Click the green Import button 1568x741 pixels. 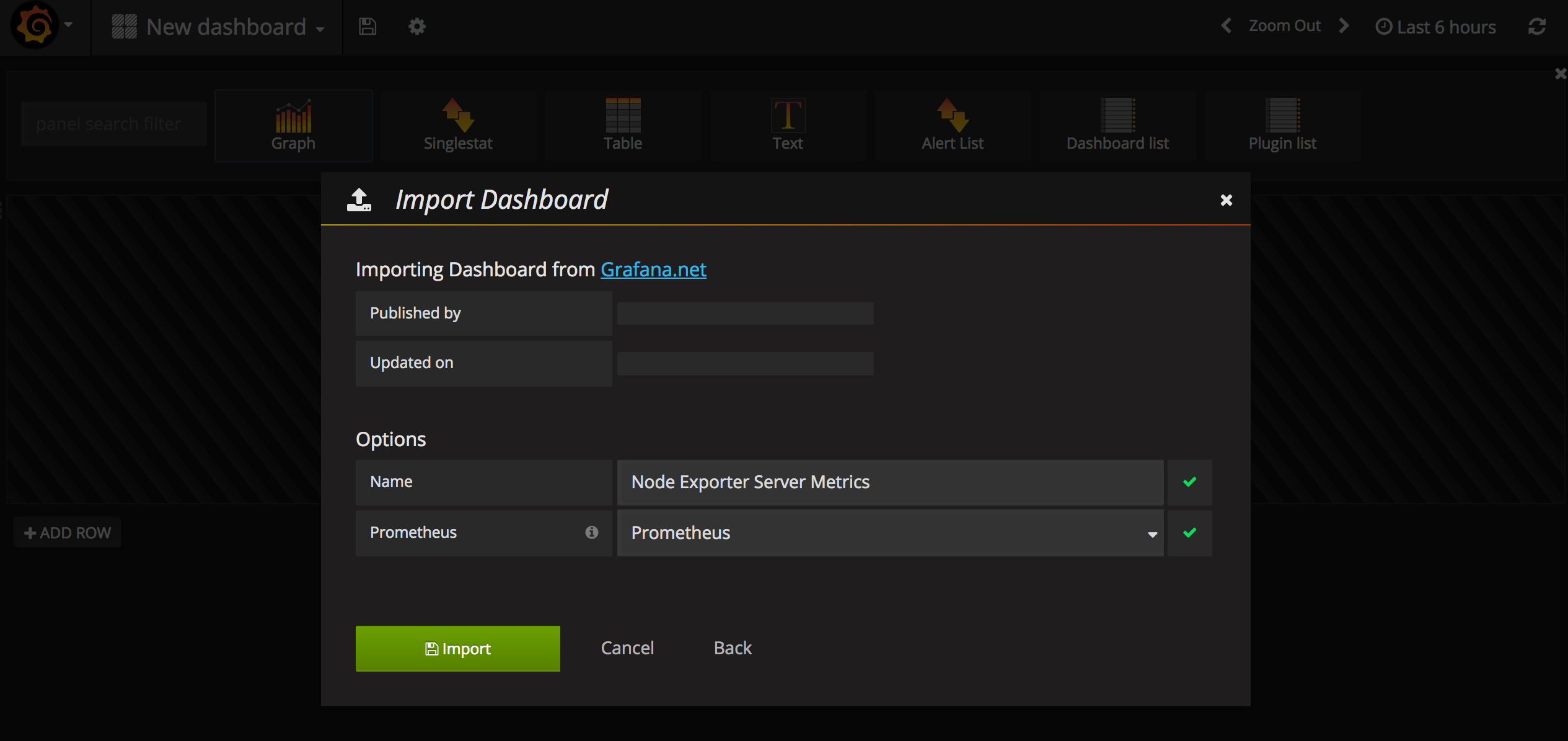[457, 648]
